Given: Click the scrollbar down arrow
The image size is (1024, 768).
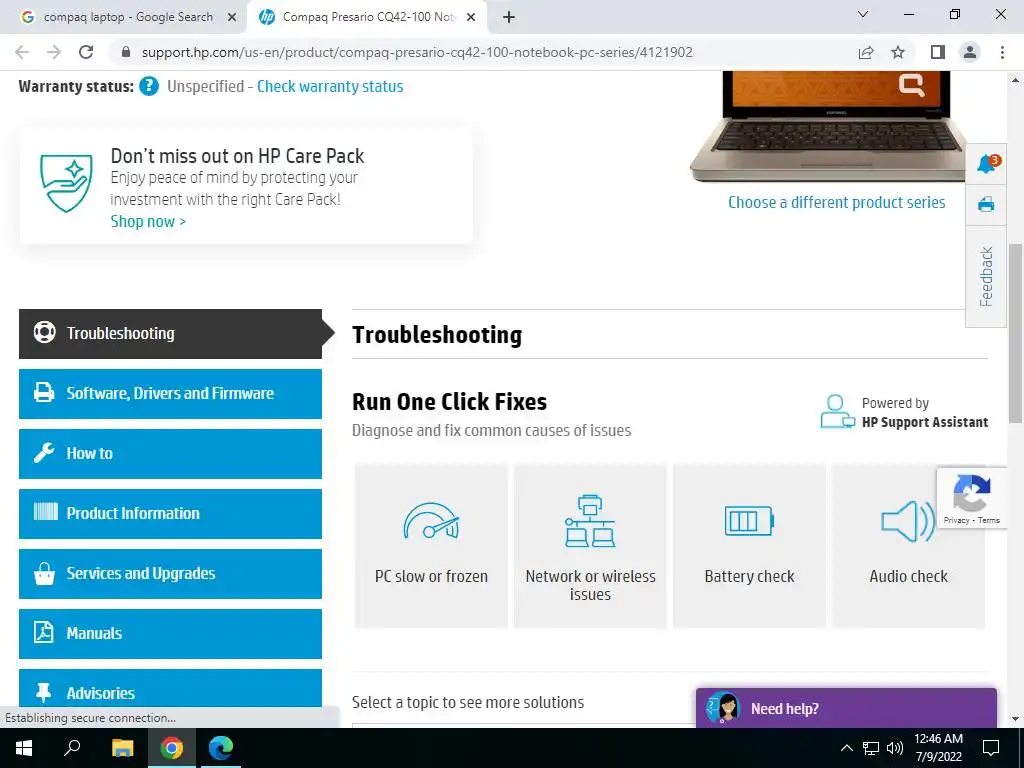Looking at the screenshot, I should pos(1015,719).
